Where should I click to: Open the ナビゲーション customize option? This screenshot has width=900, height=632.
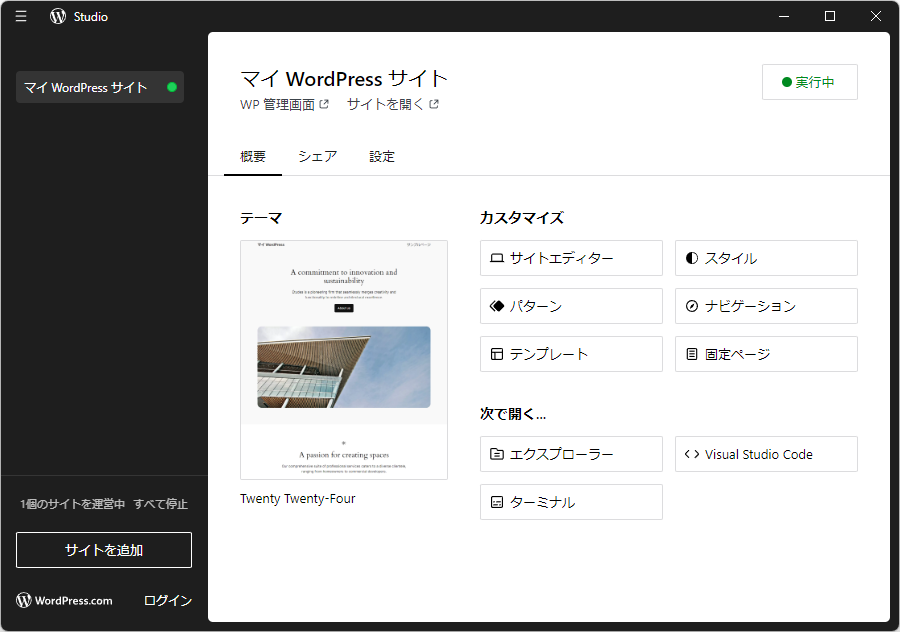[x=765, y=306]
